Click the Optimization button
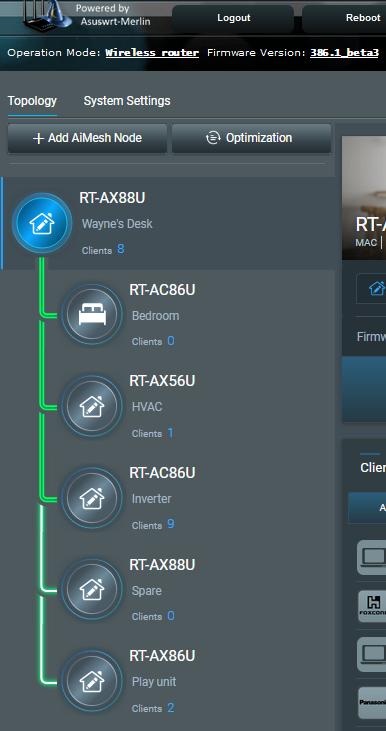 coord(251,138)
